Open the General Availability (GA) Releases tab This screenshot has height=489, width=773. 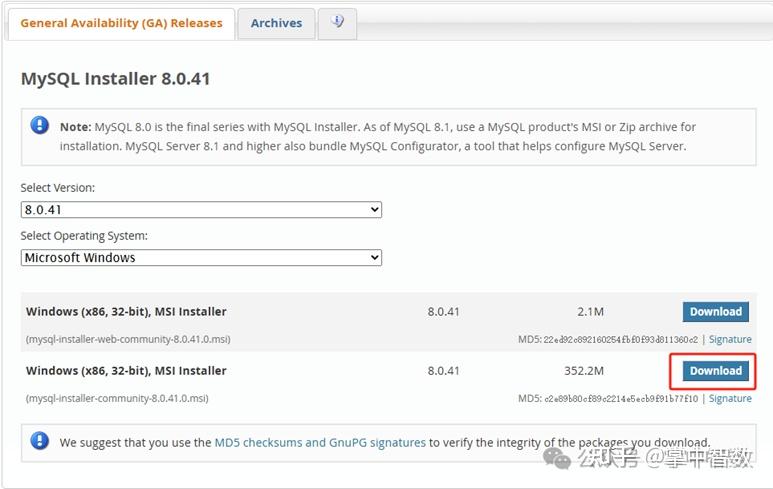[x=121, y=24]
